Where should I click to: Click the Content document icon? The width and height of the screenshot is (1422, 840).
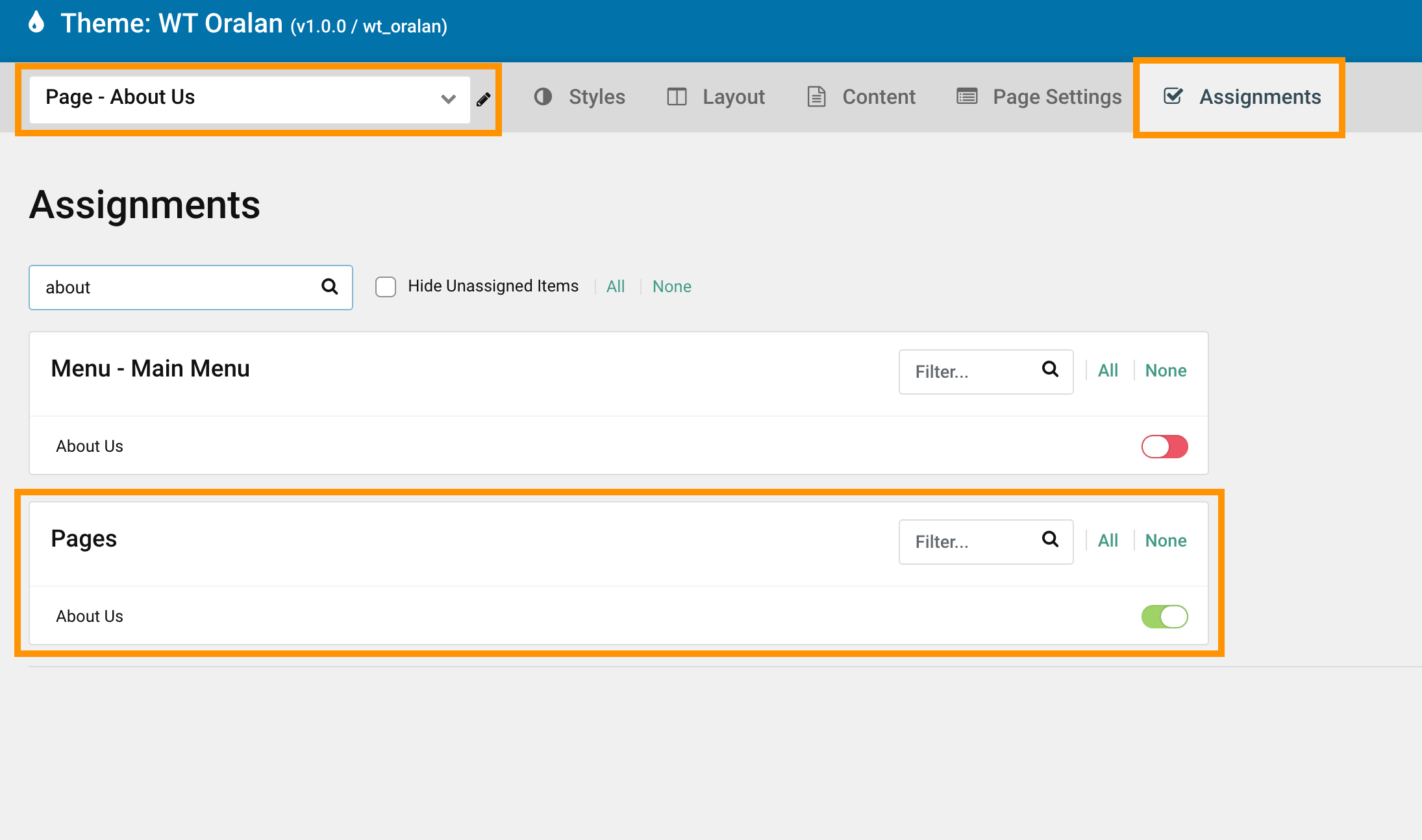pyautogui.click(x=816, y=97)
